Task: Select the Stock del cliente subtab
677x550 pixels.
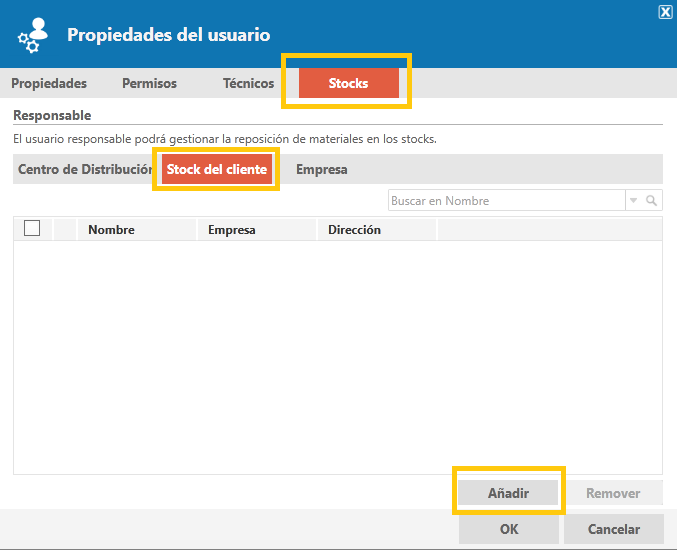Action: tap(217, 169)
